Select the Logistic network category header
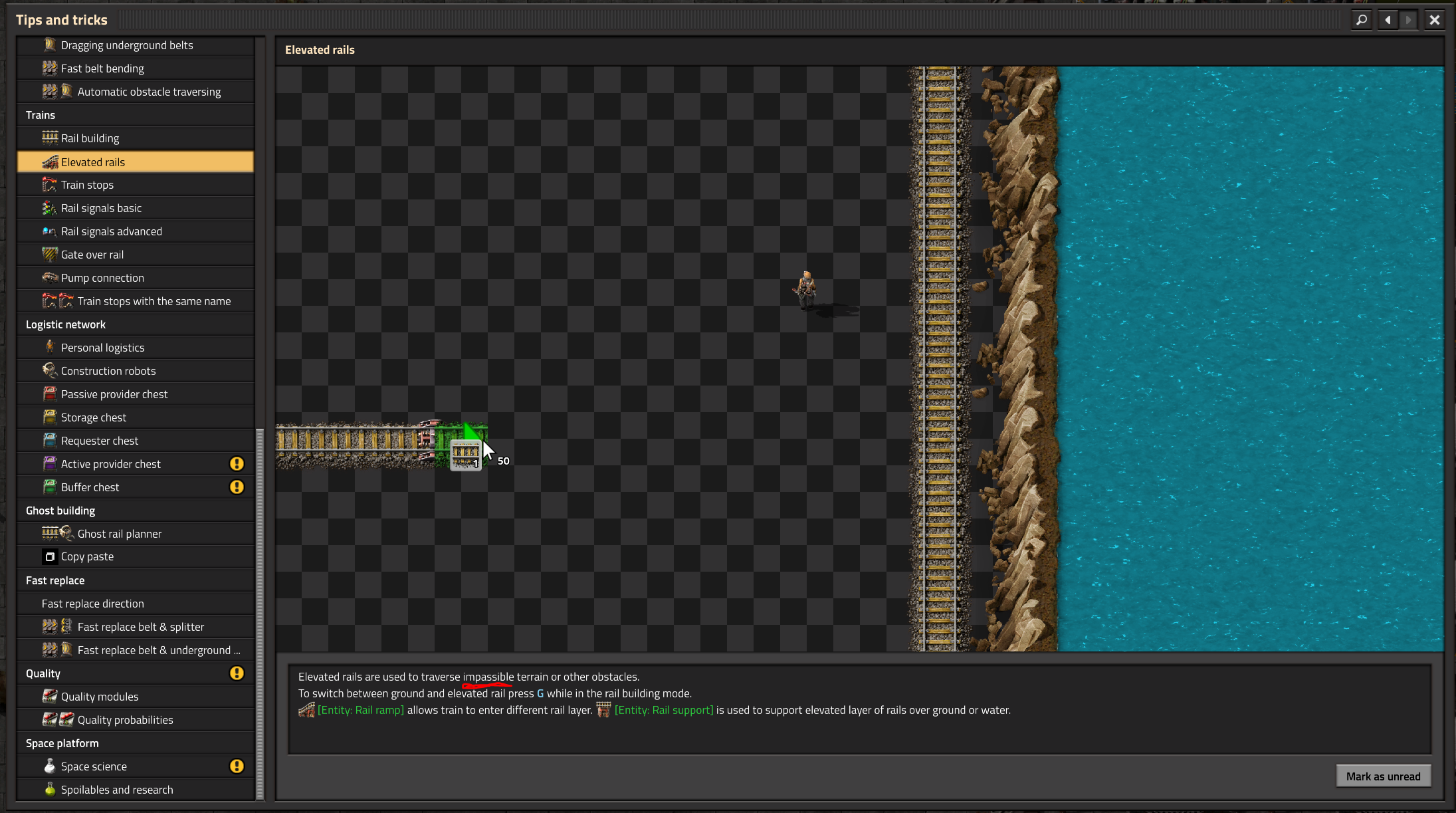The width and height of the screenshot is (1456, 813). coord(66,324)
